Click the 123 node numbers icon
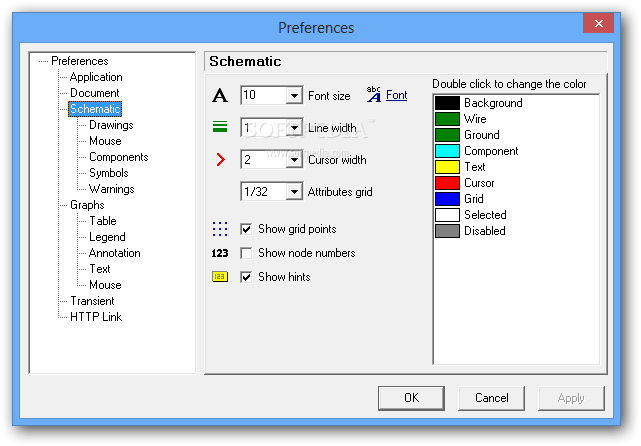641x446 pixels. (x=220, y=253)
